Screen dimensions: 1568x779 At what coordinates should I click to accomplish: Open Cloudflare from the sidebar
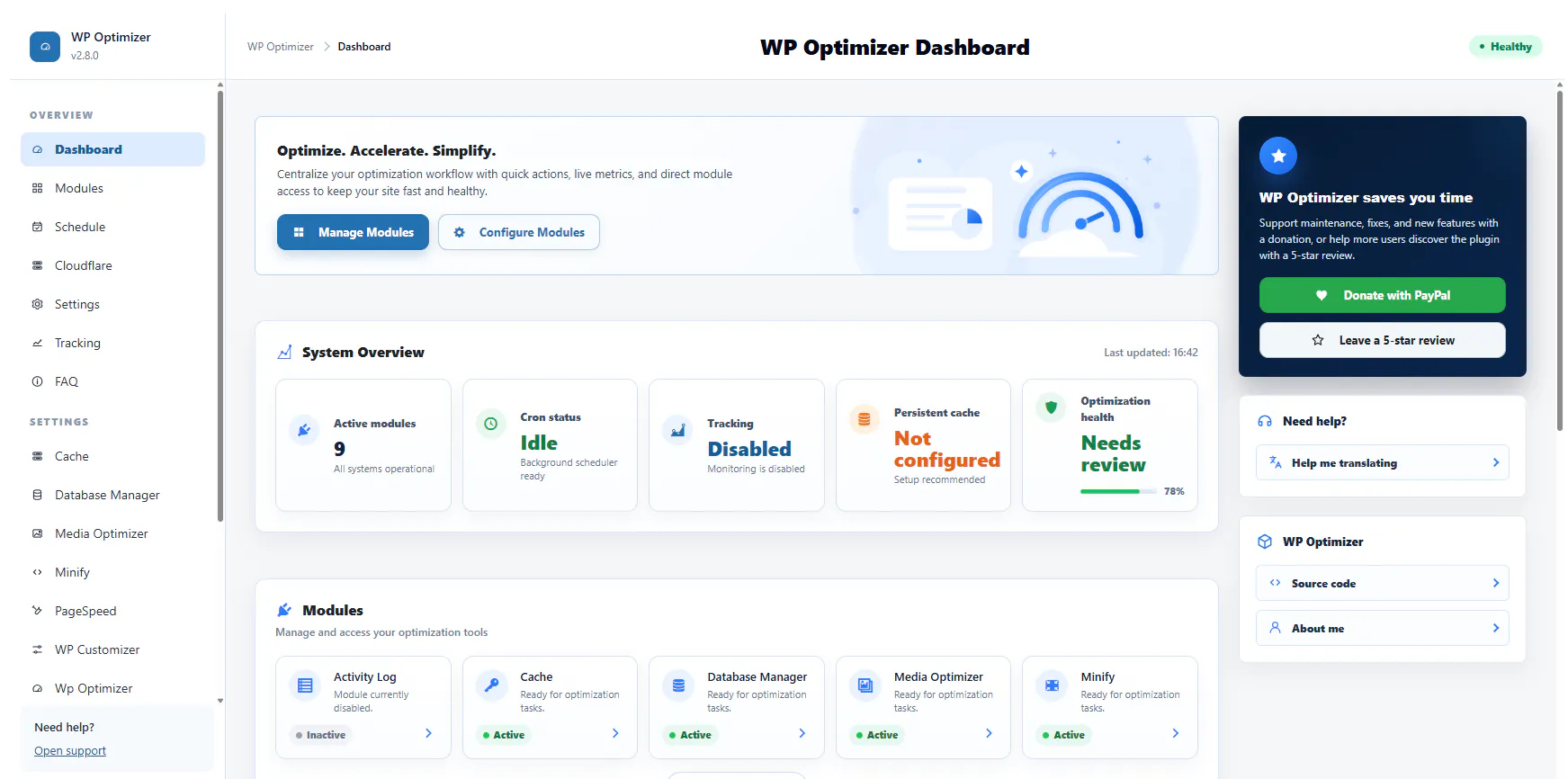[x=112, y=265]
